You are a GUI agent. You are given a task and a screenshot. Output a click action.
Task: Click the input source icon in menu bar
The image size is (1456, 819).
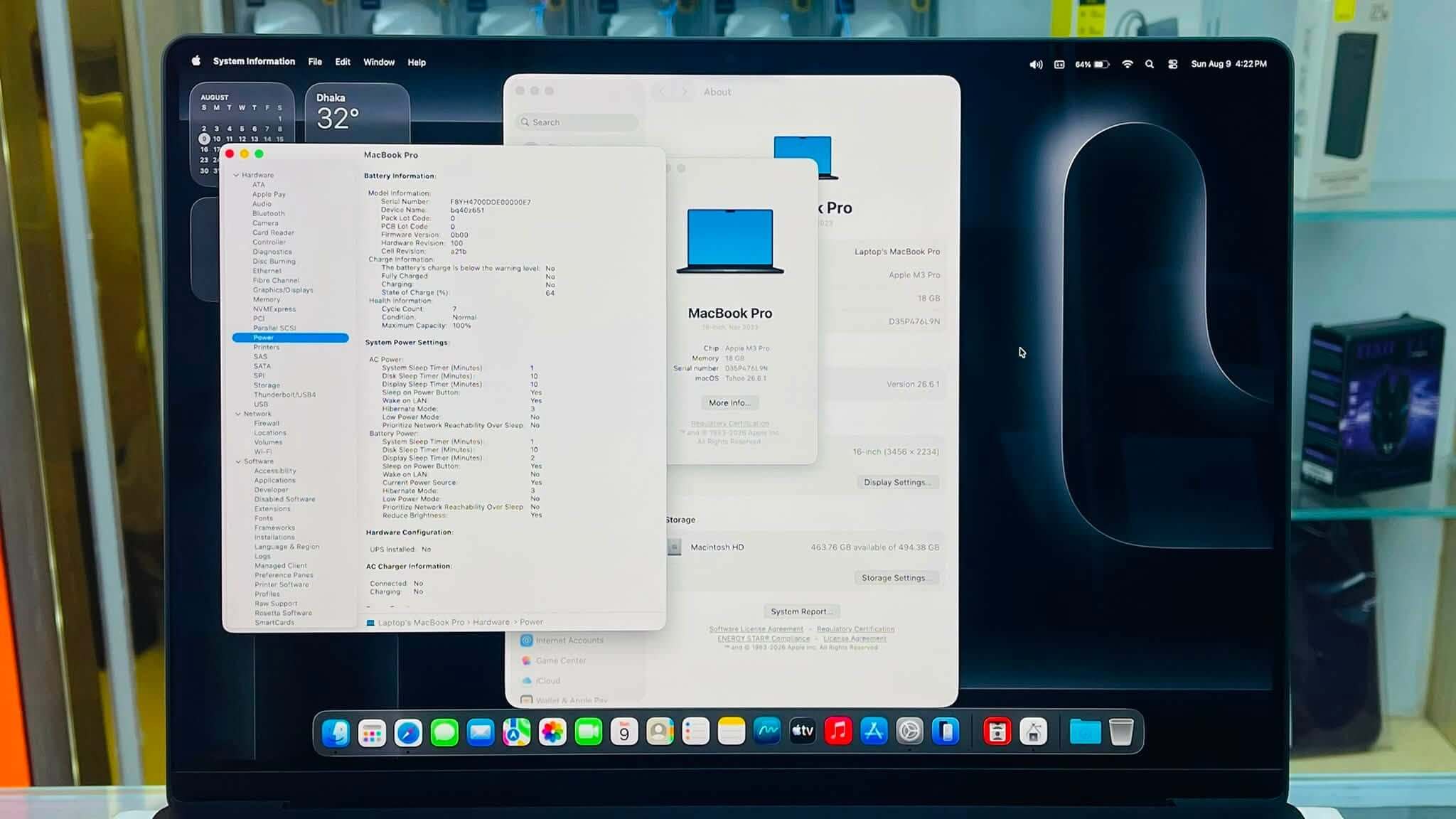[1059, 64]
